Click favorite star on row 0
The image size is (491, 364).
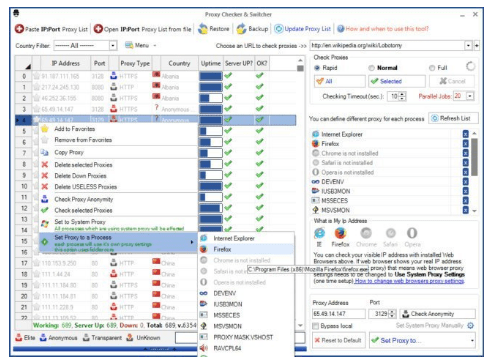click(x=36, y=76)
